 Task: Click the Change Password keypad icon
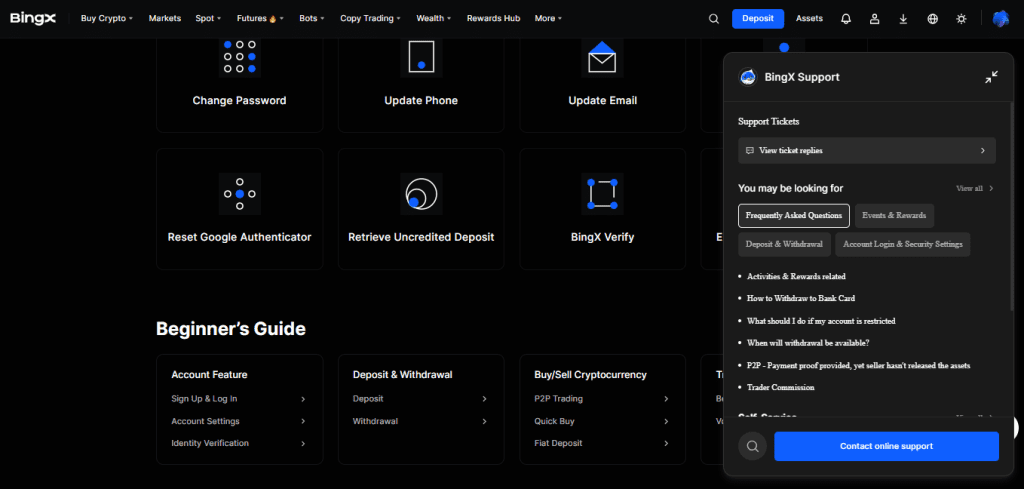click(x=240, y=57)
